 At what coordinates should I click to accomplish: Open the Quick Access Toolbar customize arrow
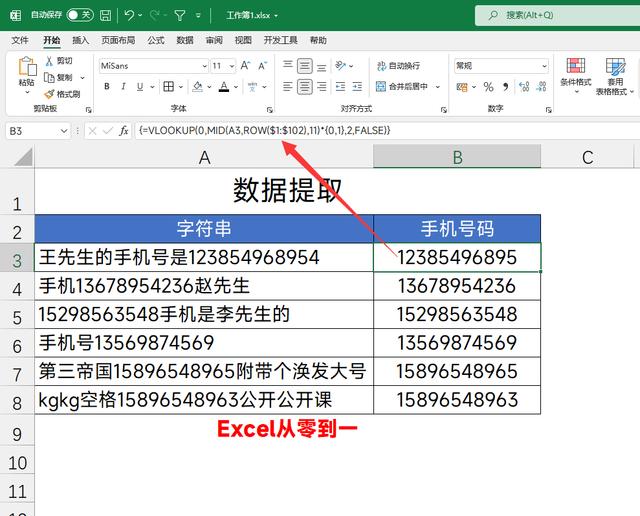[x=198, y=16]
